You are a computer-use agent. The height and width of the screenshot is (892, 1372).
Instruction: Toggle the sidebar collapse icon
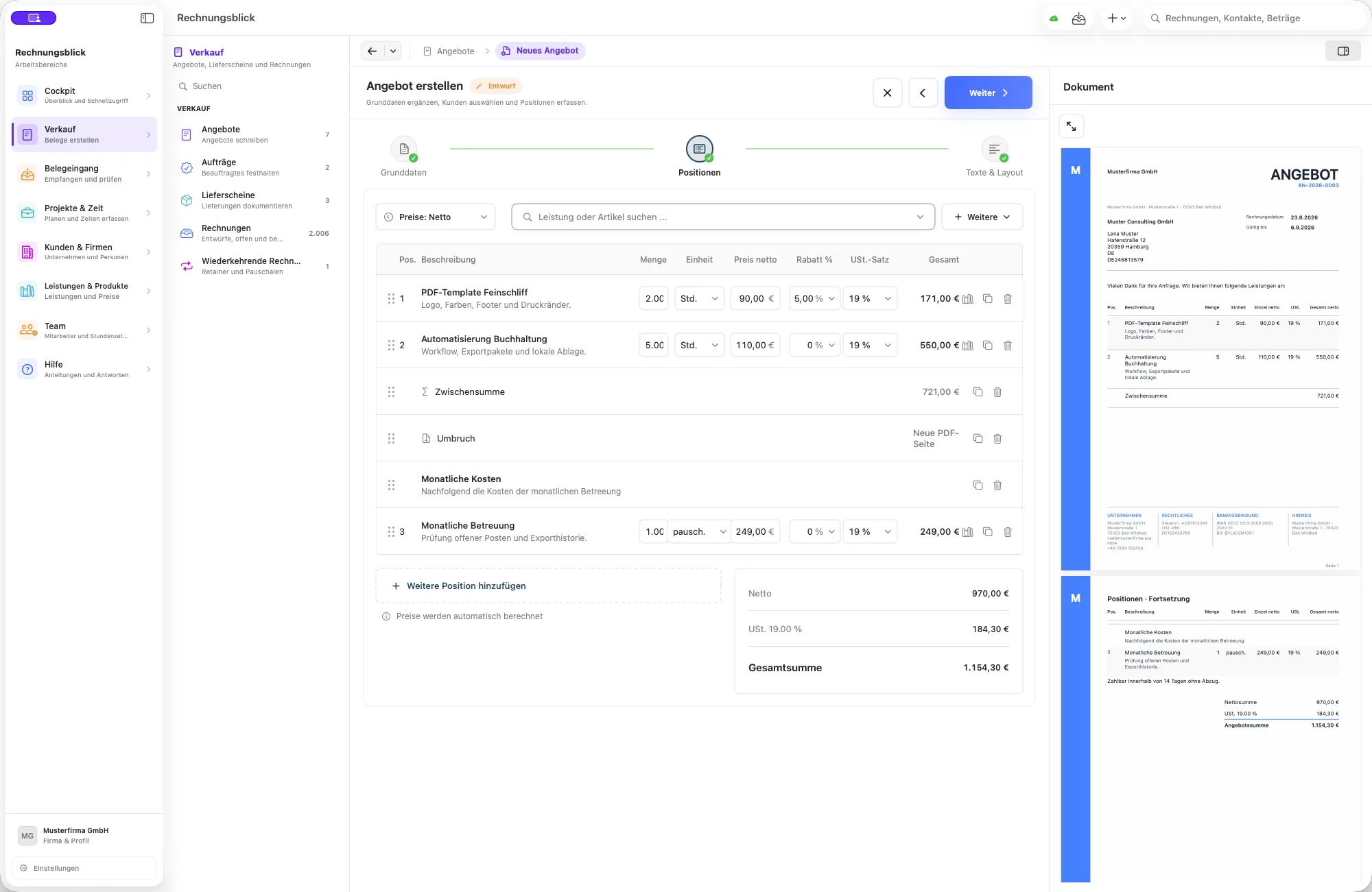[x=147, y=18]
